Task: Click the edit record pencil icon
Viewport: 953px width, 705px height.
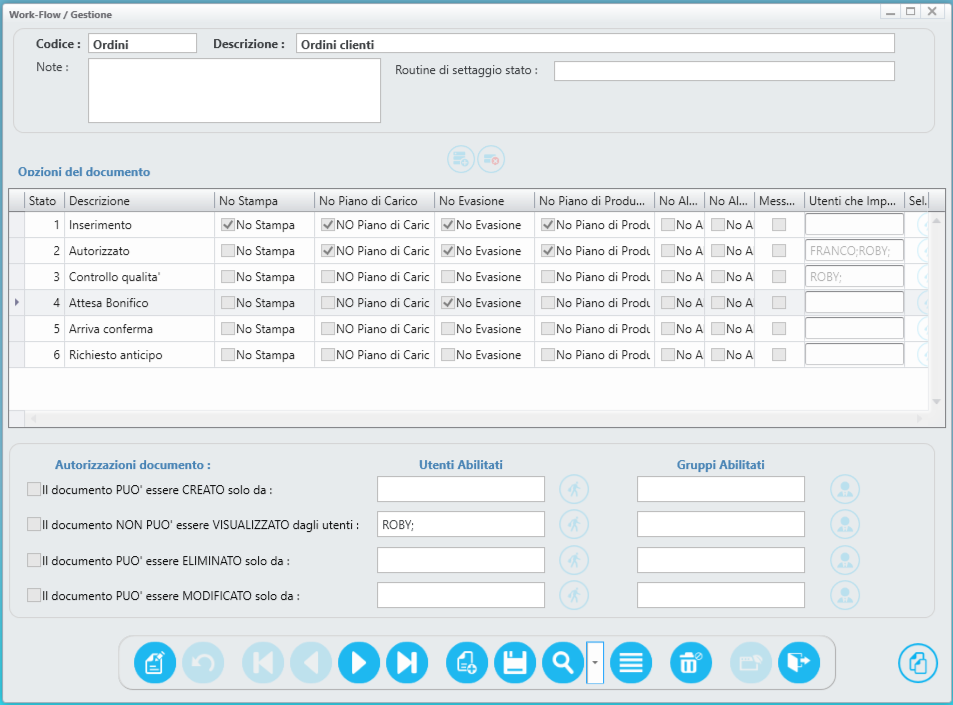Action: point(155,662)
